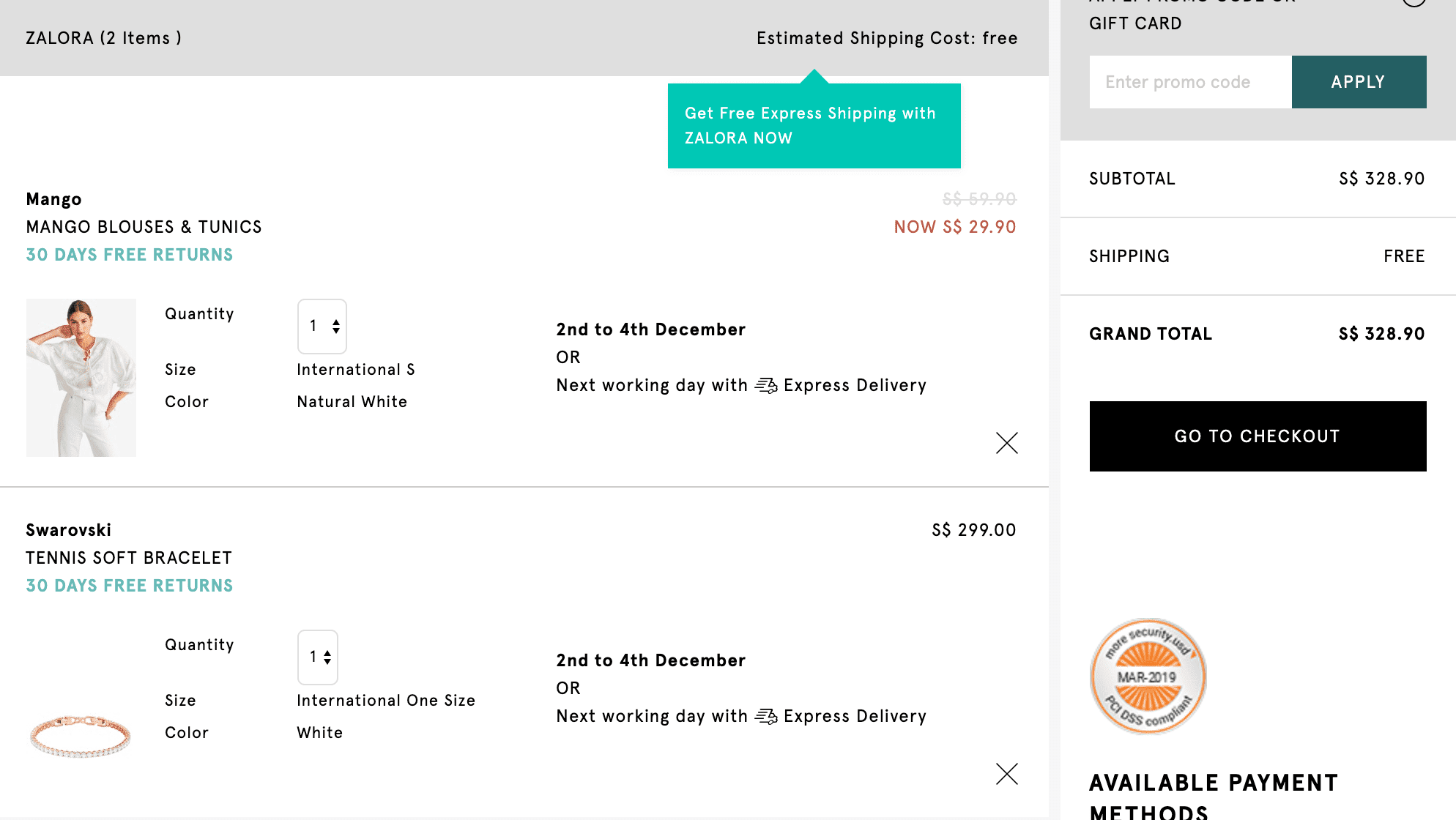
Task: Remove the Swarovski bracelet from cart
Action: pos(1007,774)
